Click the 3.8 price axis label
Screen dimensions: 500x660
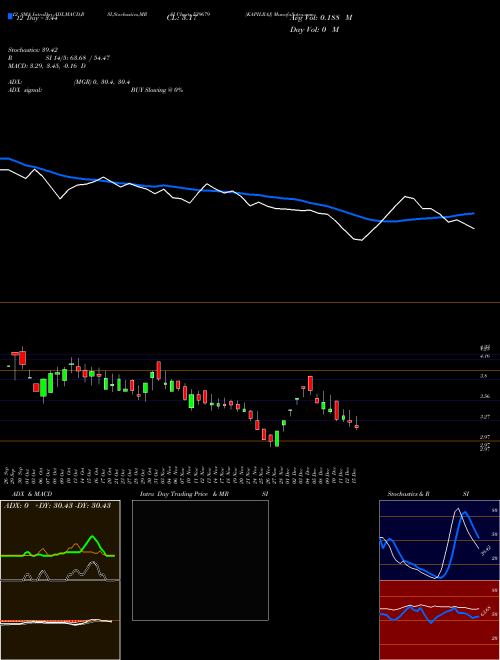point(484,376)
